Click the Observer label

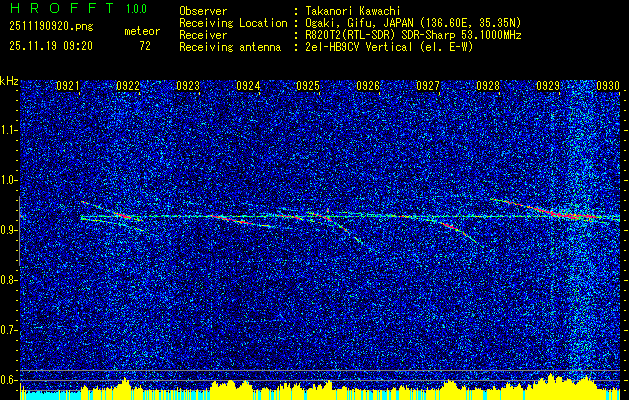(x=203, y=11)
